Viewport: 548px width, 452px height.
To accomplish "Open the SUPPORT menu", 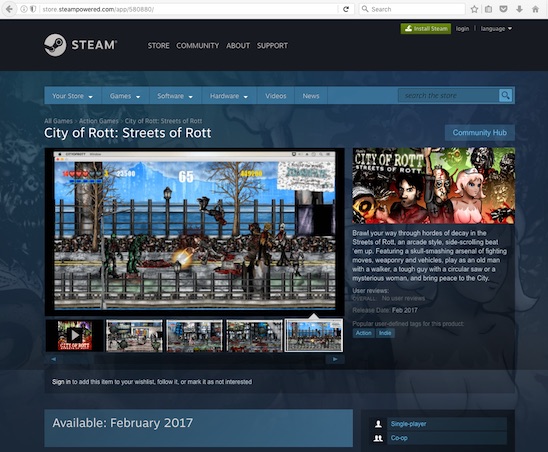I will pos(272,45).
